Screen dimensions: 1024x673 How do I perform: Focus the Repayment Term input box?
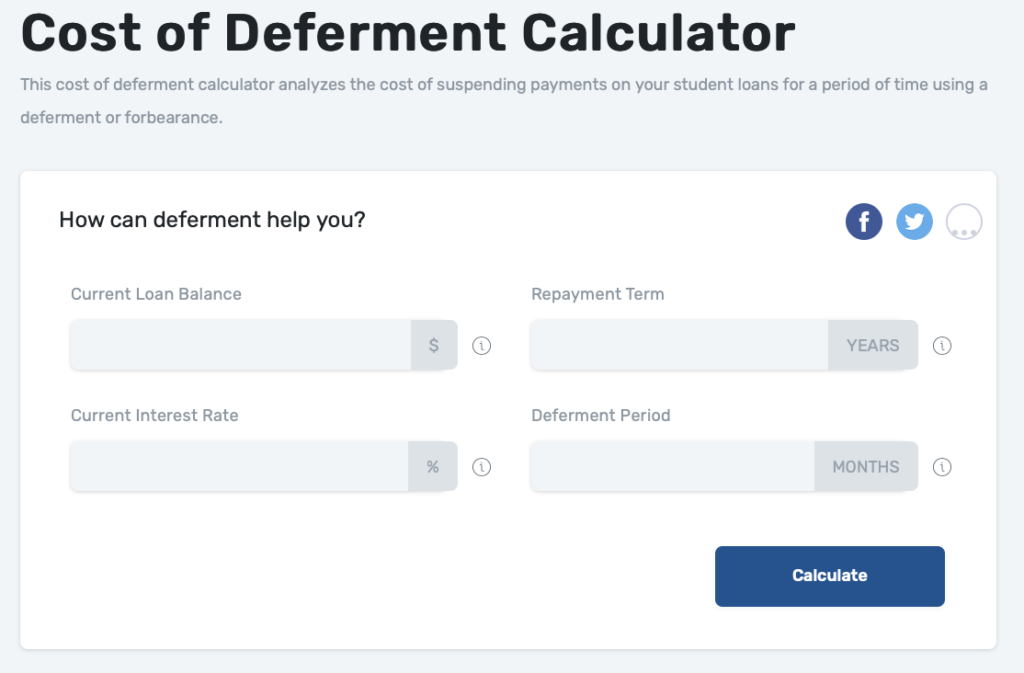coord(679,345)
